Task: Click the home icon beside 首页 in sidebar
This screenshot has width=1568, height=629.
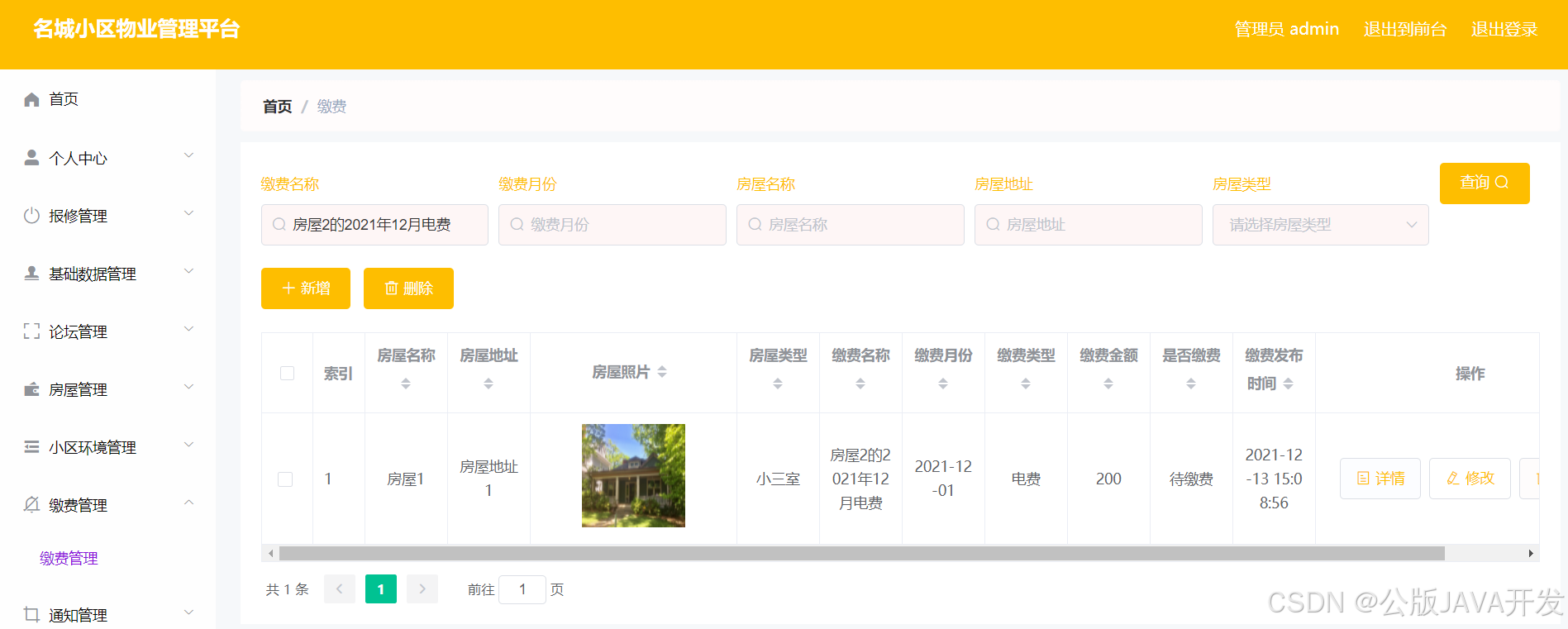Action: tap(31, 99)
